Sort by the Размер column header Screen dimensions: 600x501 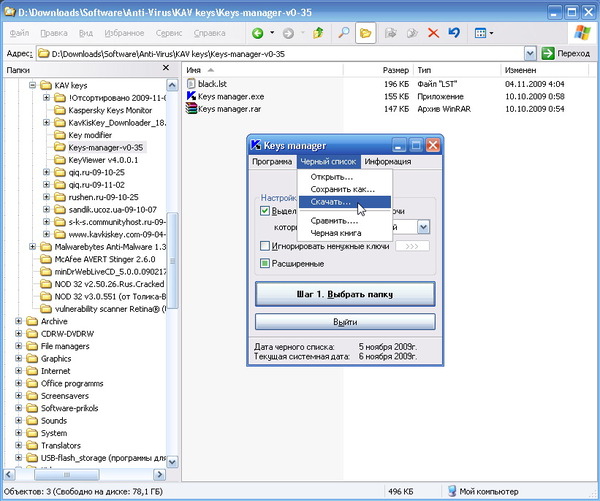tap(378, 70)
